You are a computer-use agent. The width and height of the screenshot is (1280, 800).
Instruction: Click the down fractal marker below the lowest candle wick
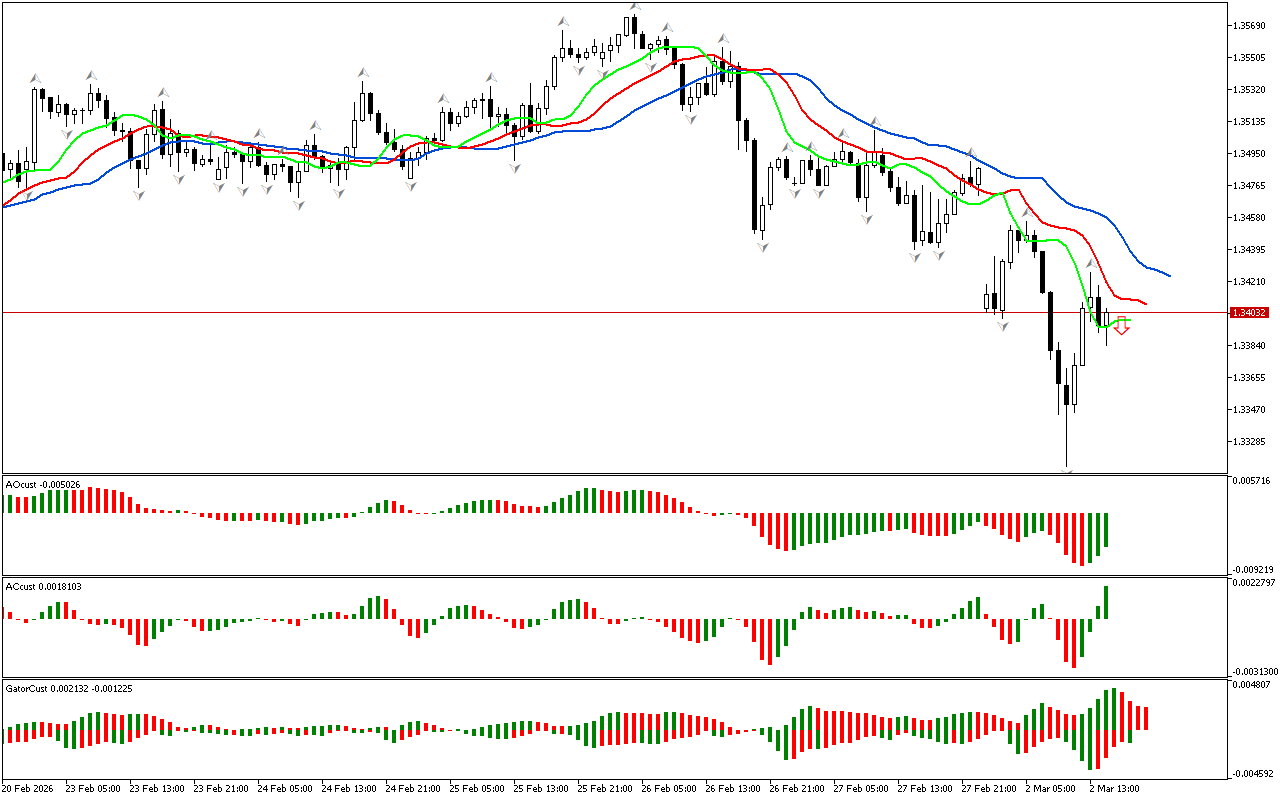coord(1067,470)
